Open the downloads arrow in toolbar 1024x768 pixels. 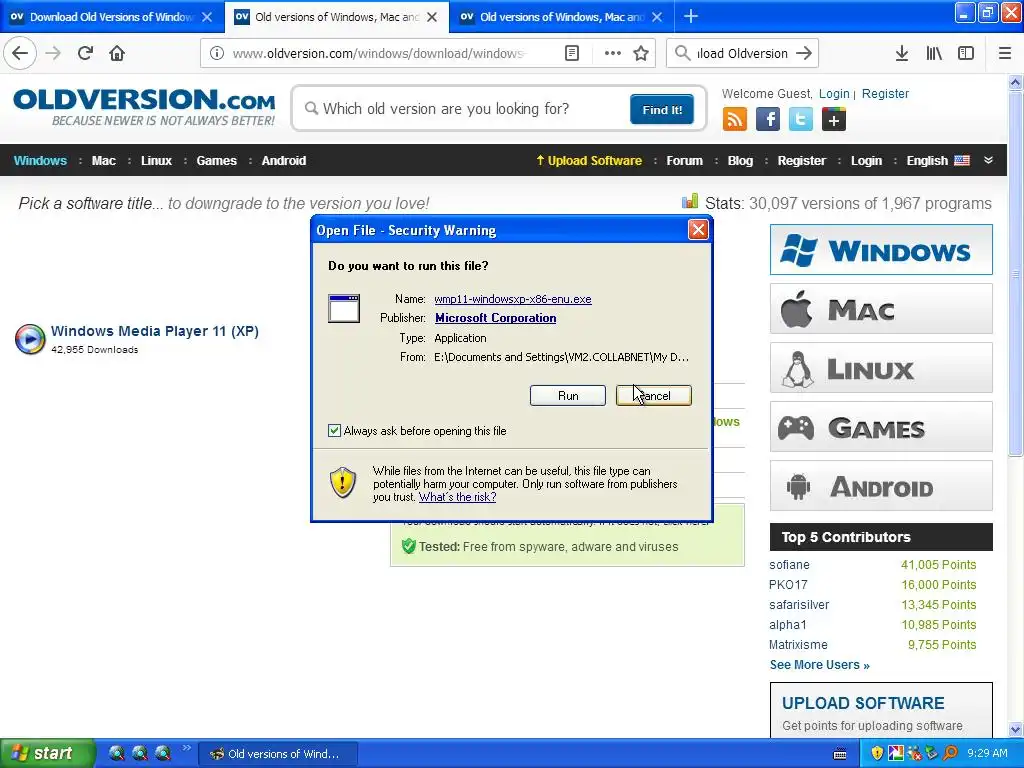(x=902, y=53)
